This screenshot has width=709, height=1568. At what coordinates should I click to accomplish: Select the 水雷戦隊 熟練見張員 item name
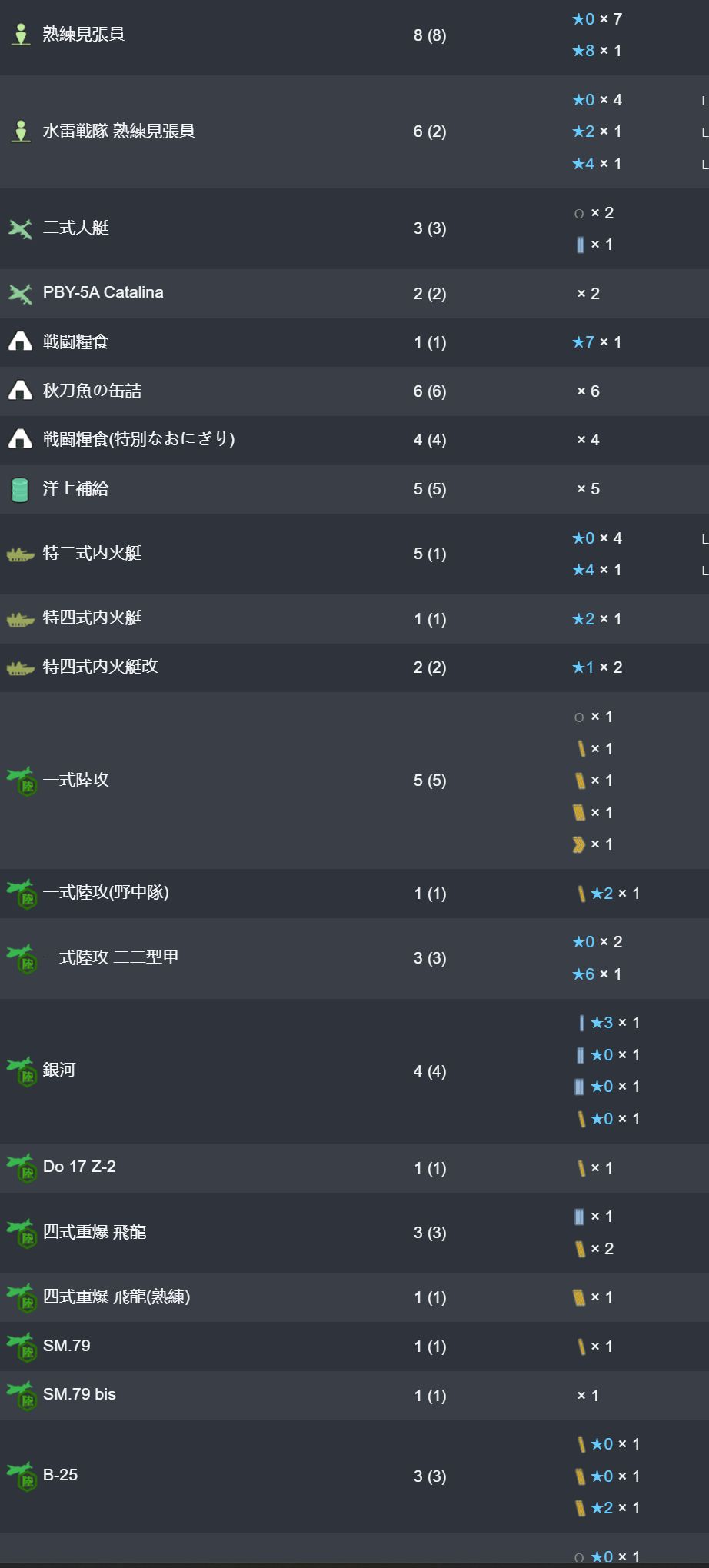(x=119, y=131)
